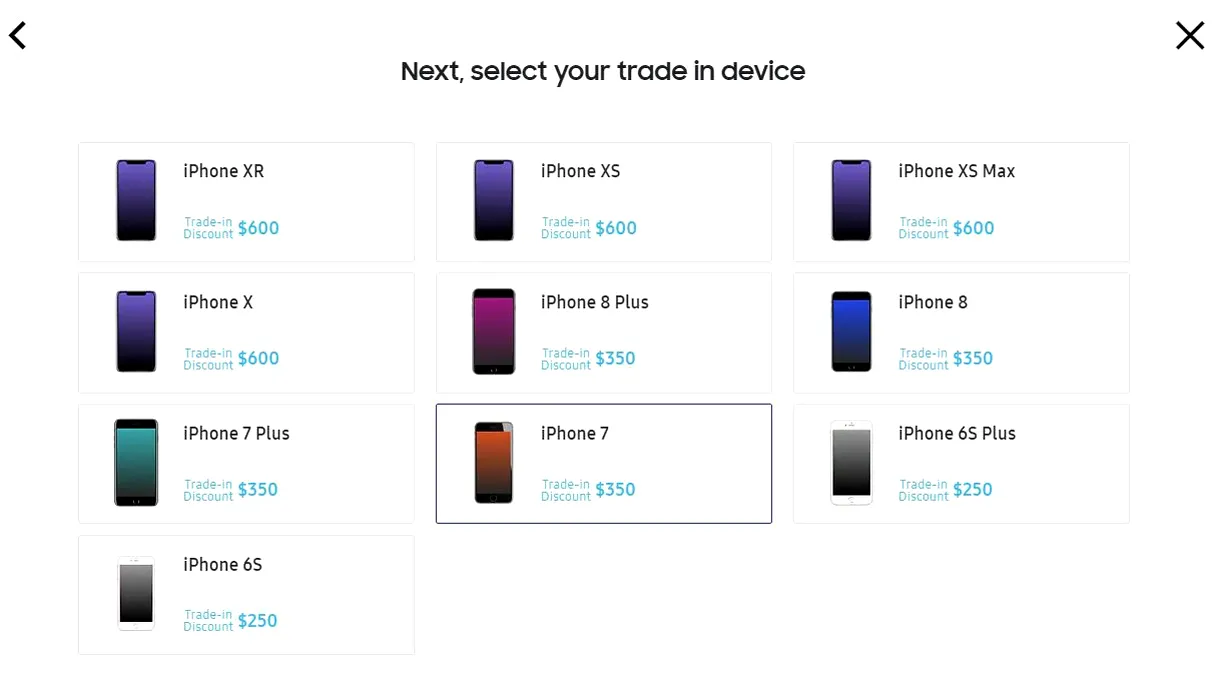Go back using the left arrow icon
The image size is (1216, 700).
tap(18, 36)
